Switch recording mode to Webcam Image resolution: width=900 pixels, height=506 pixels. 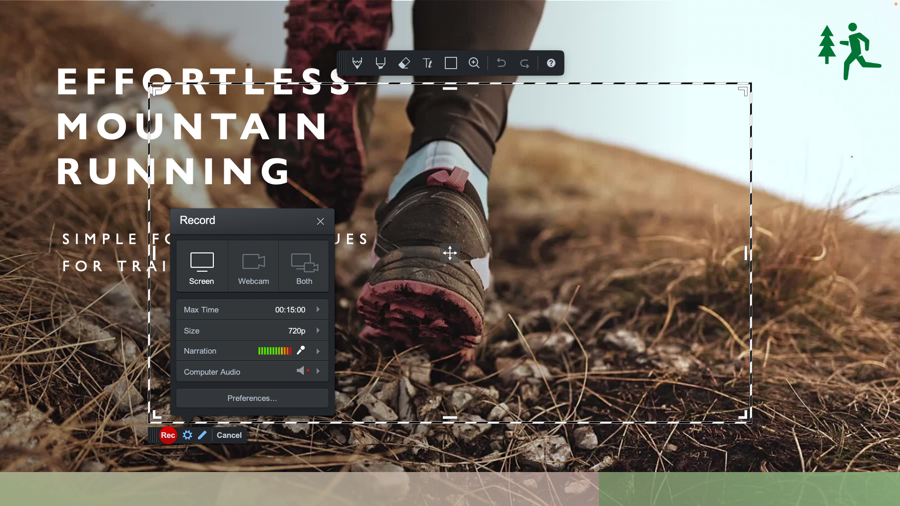tap(253, 267)
